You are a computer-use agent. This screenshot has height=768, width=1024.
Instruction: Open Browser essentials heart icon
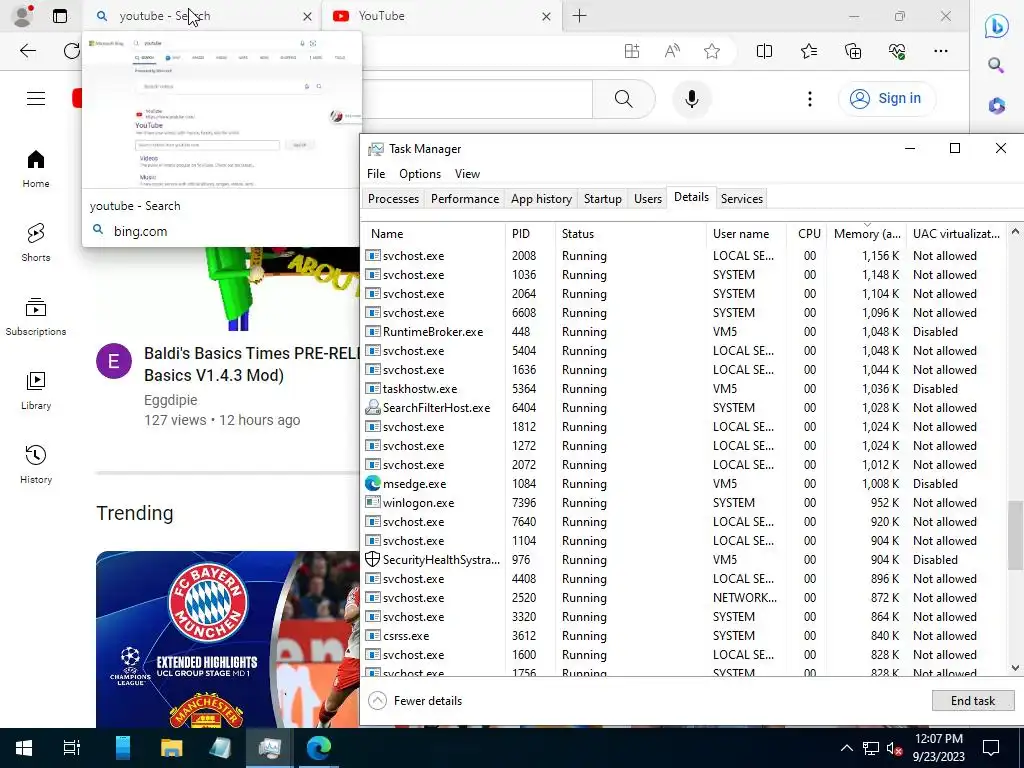897,51
